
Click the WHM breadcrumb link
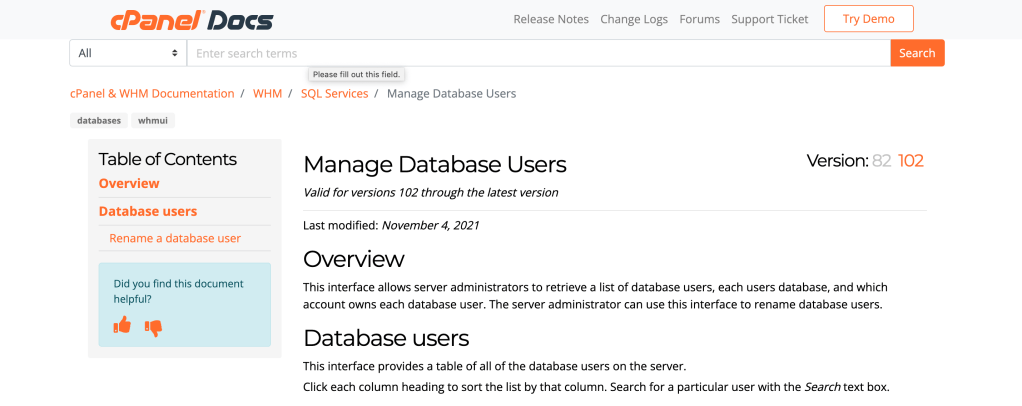pyautogui.click(x=267, y=93)
